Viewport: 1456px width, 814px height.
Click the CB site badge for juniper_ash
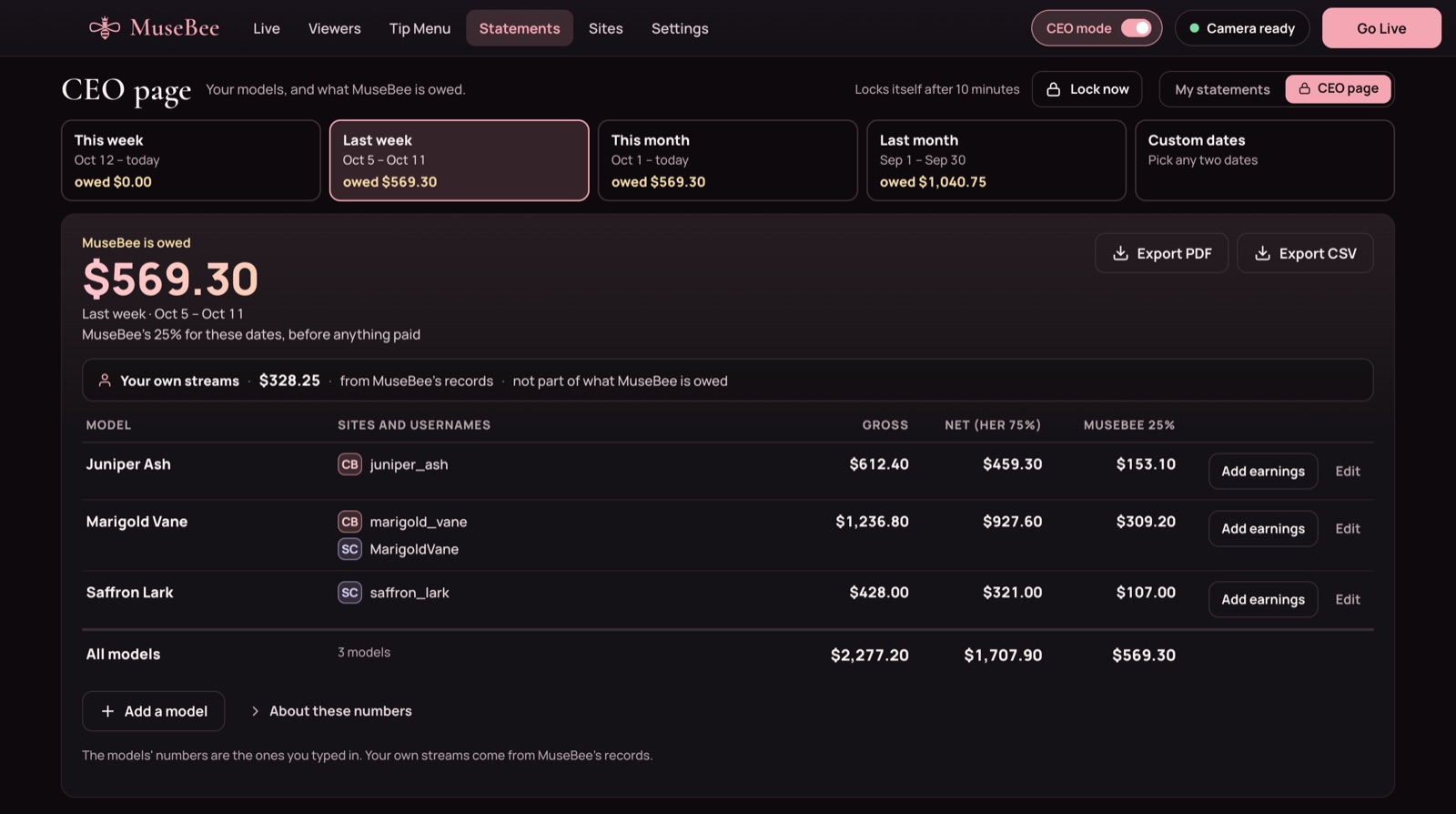click(349, 464)
